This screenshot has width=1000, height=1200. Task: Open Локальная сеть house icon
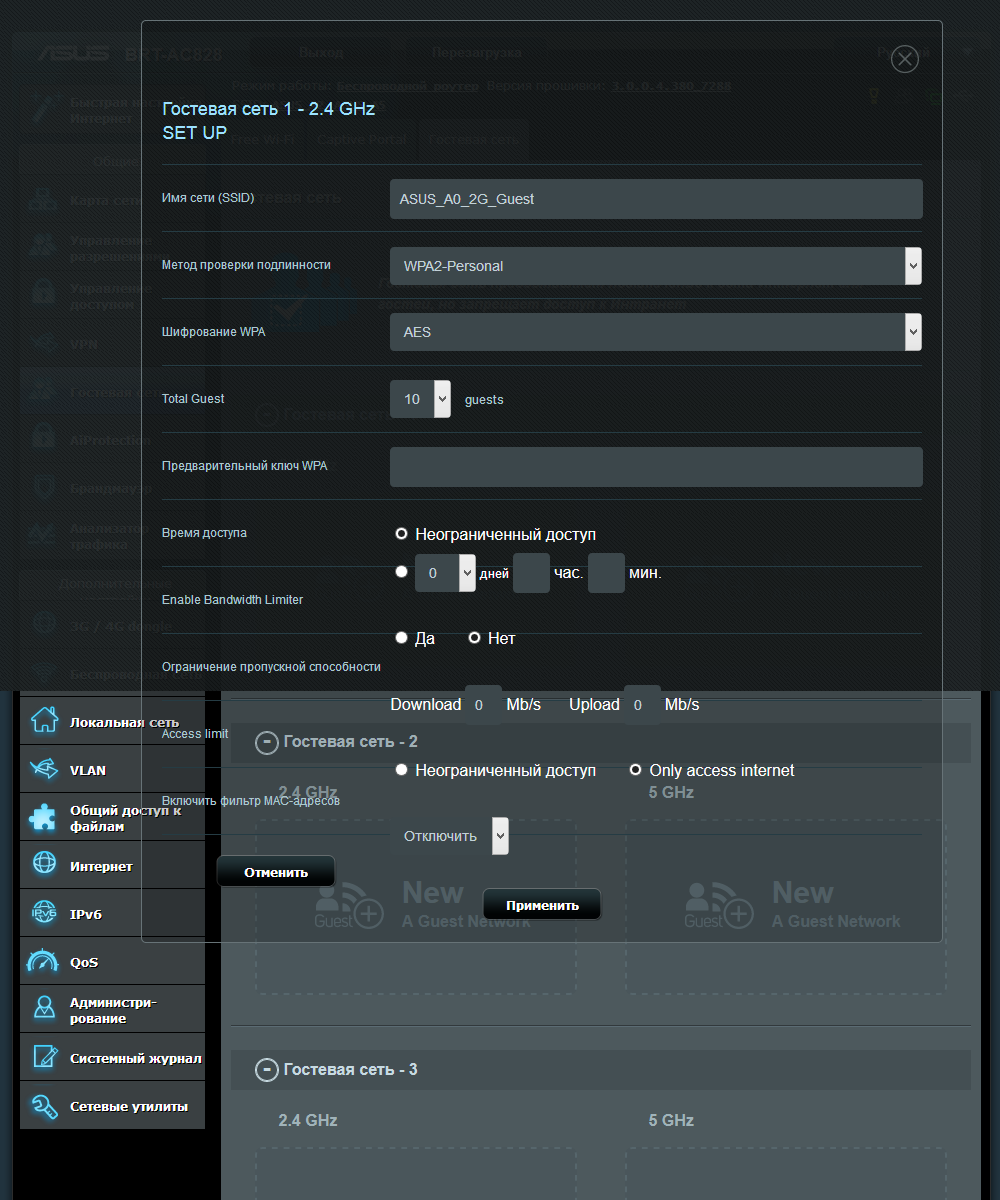tap(44, 720)
